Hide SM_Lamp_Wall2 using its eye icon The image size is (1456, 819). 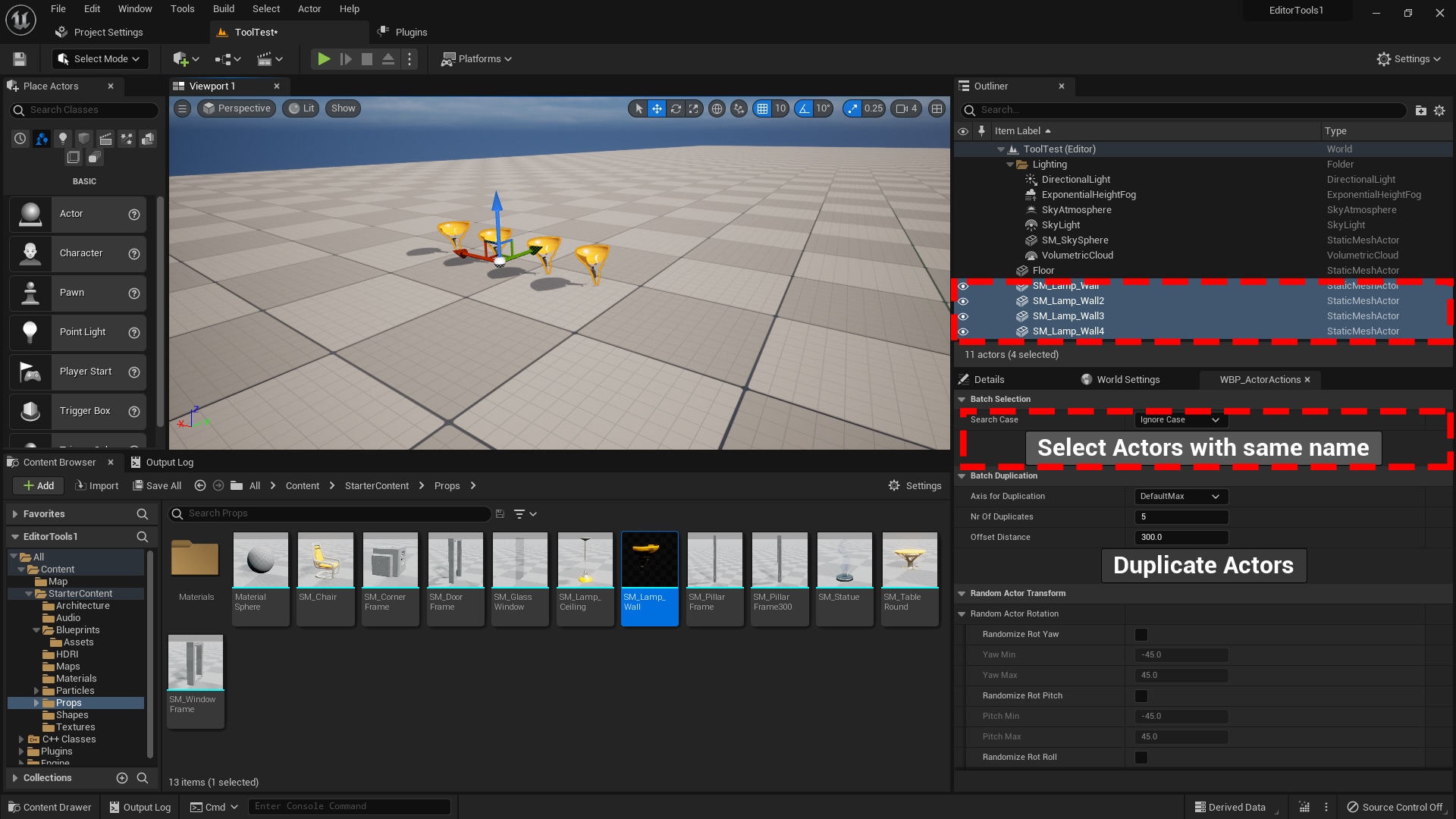click(963, 301)
